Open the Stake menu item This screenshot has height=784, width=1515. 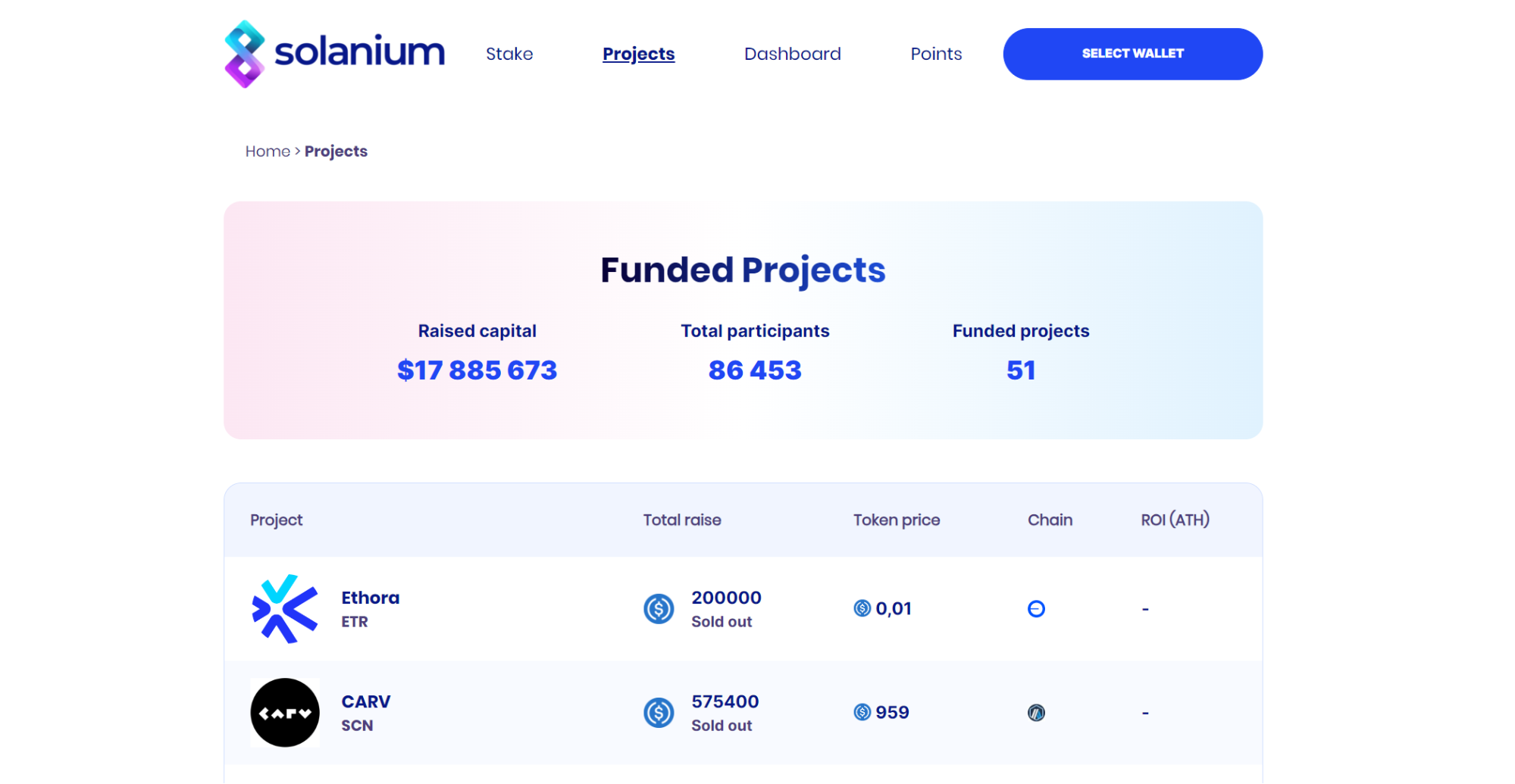509,54
